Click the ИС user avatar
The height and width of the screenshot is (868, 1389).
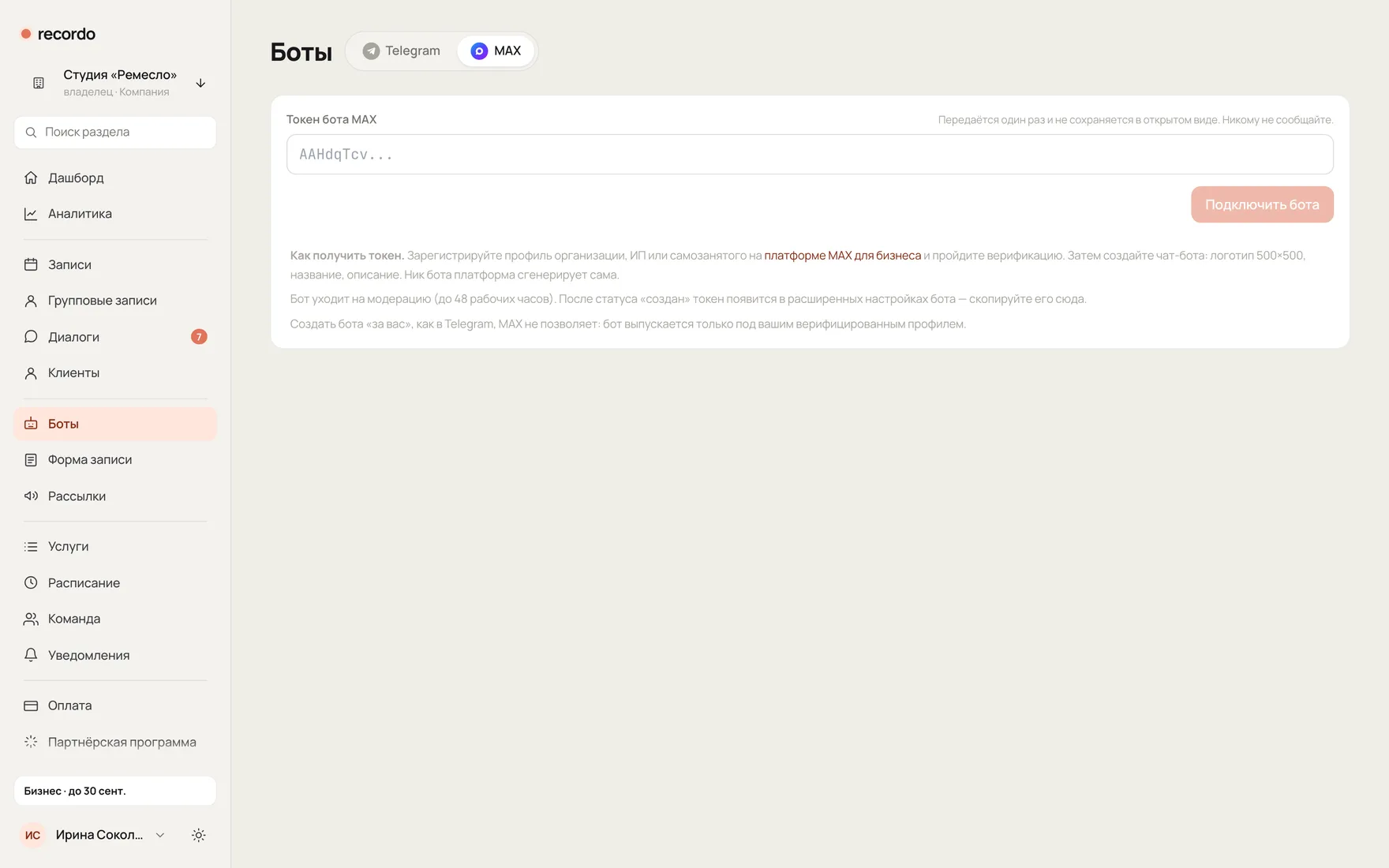pos(32,835)
